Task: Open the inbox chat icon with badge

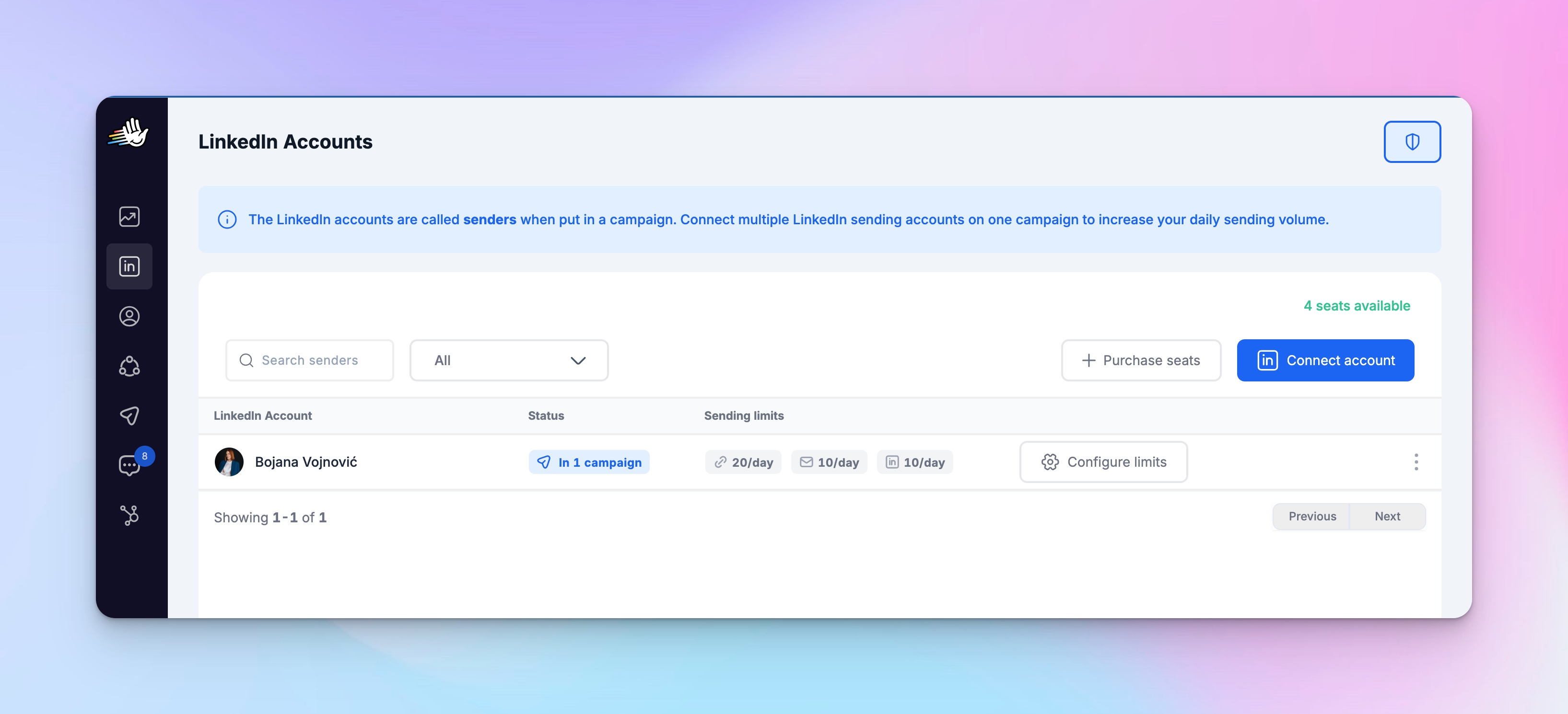Action: point(129,465)
